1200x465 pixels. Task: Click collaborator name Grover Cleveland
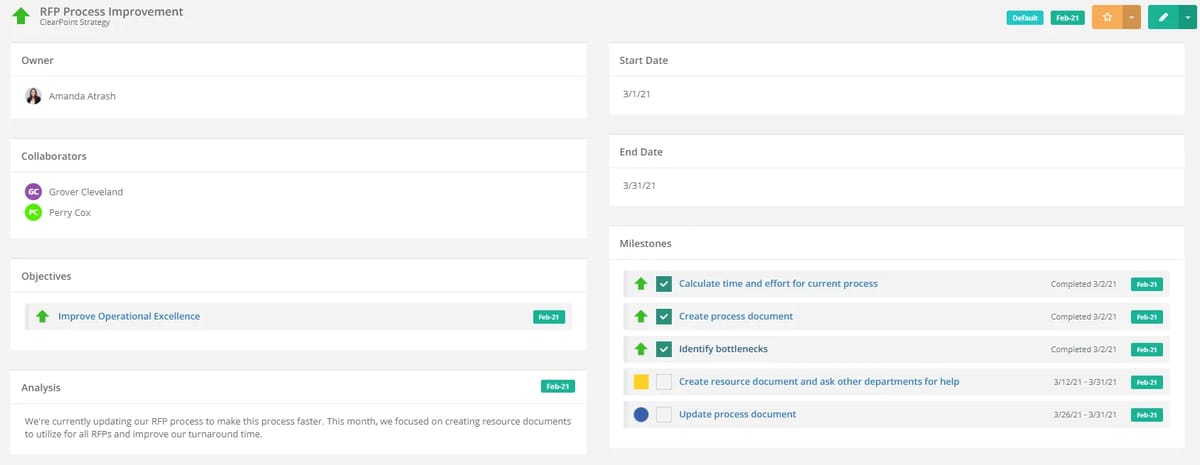(x=86, y=192)
